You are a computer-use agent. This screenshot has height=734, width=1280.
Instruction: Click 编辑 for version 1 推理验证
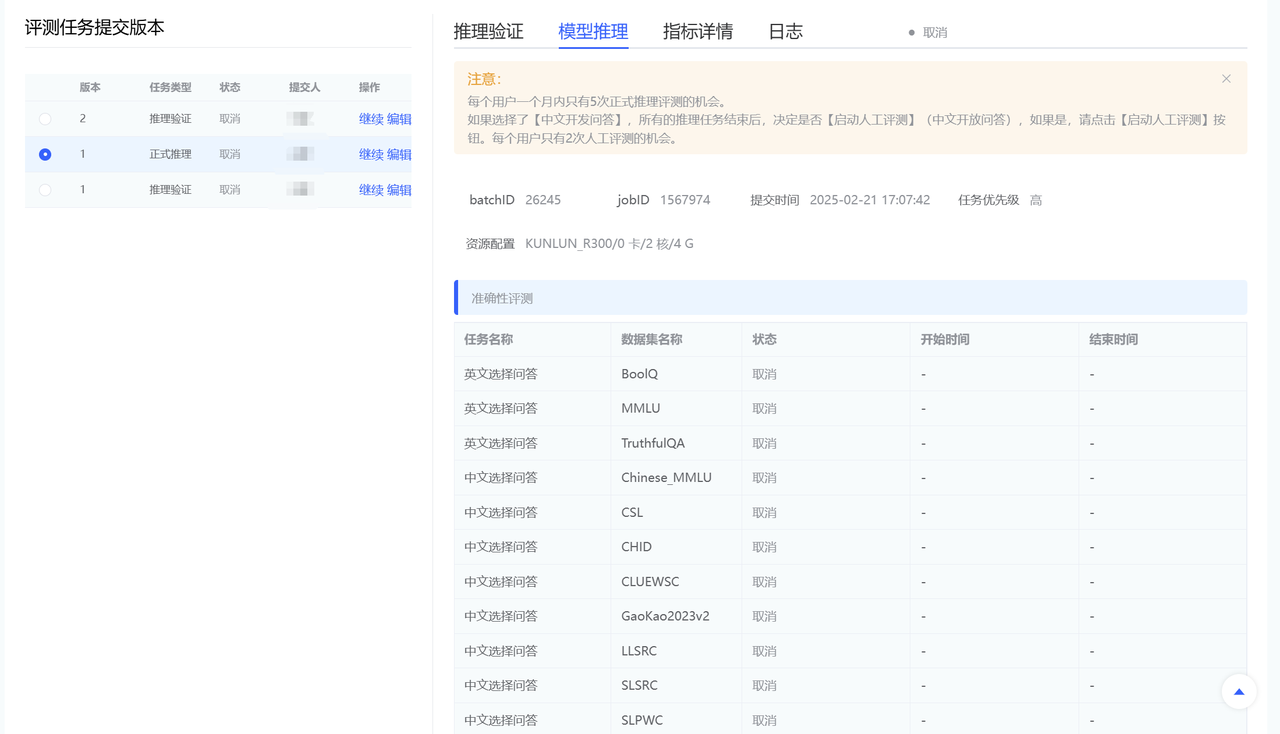(x=399, y=190)
